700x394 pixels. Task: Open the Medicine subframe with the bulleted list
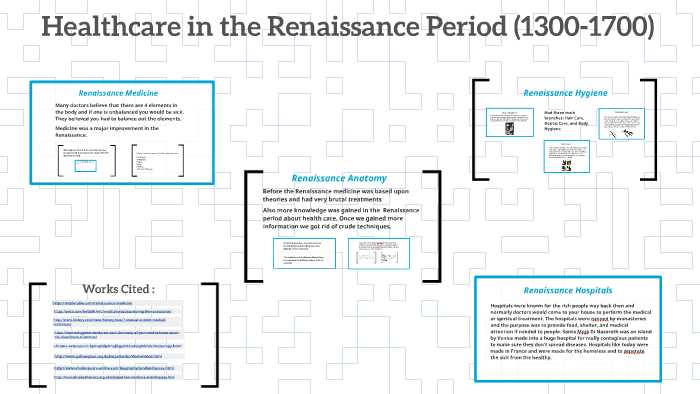[x=158, y=161]
